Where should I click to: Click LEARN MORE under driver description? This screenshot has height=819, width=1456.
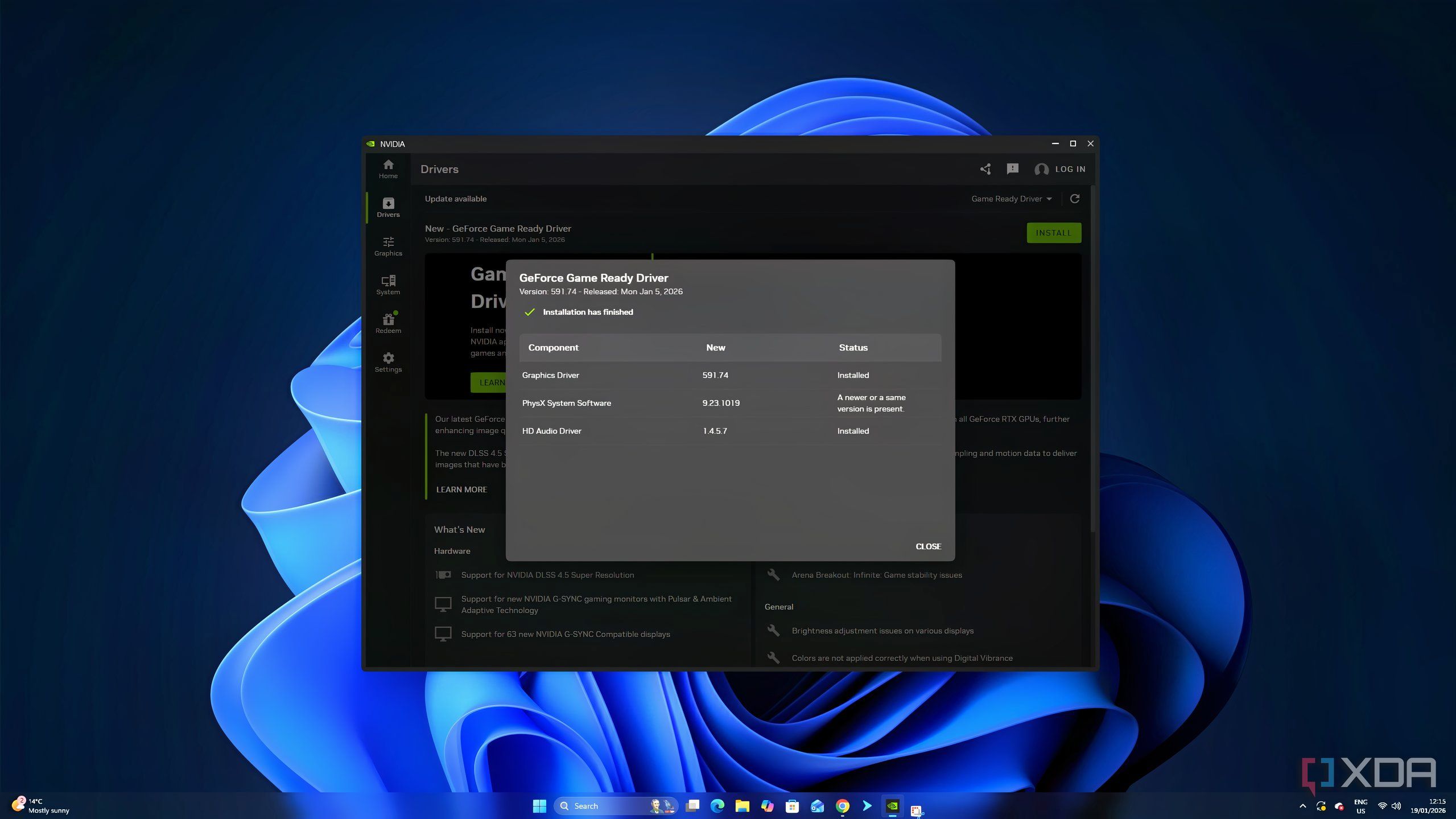(x=461, y=489)
